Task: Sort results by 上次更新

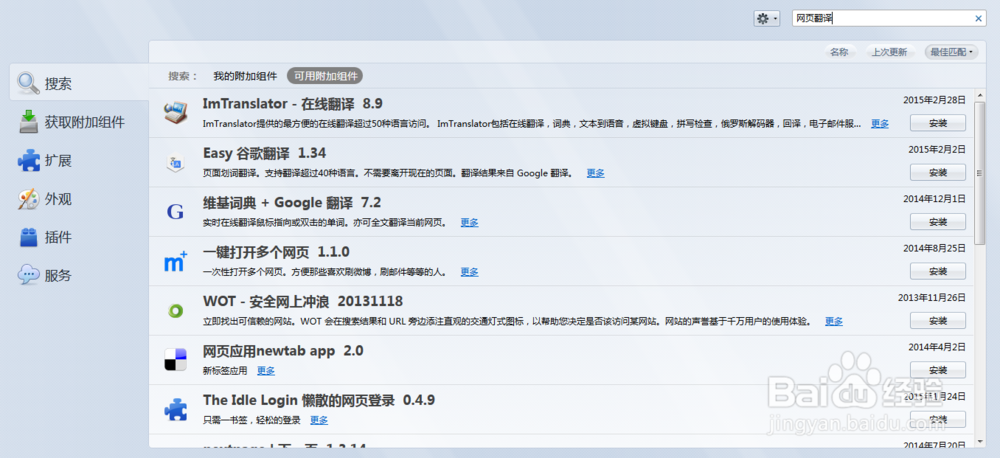Action: pos(890,52)
